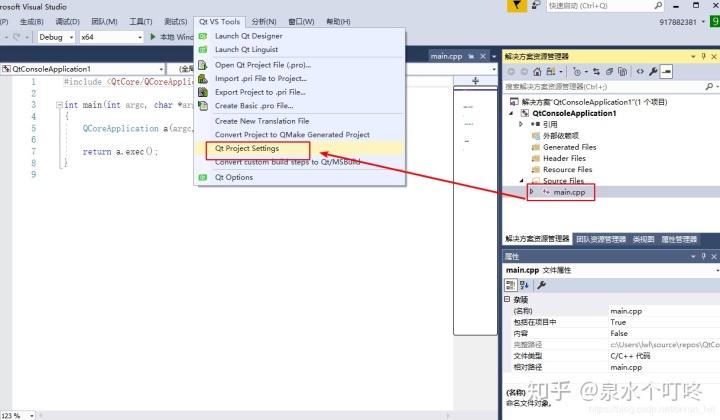Select the solution 'QtConsoleApplication1' root node
Viewport: 720px width, 420px height.
point(594,102)
